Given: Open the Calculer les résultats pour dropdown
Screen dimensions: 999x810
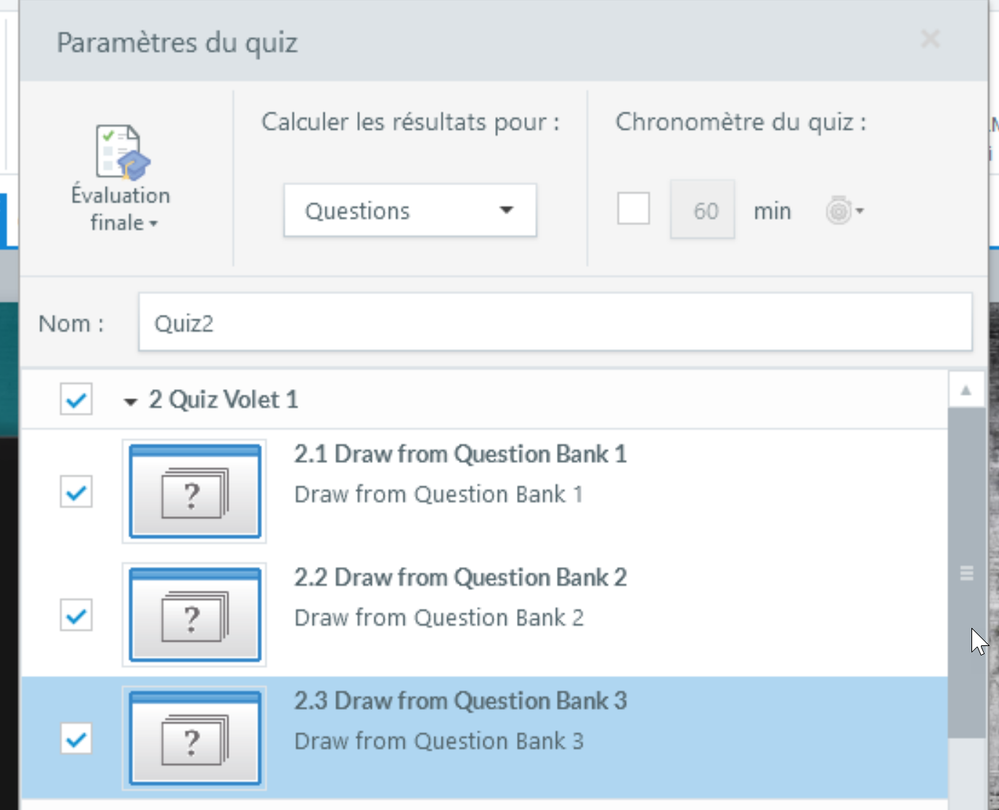Looking at the screenshot, I should (x=410, y=211).
